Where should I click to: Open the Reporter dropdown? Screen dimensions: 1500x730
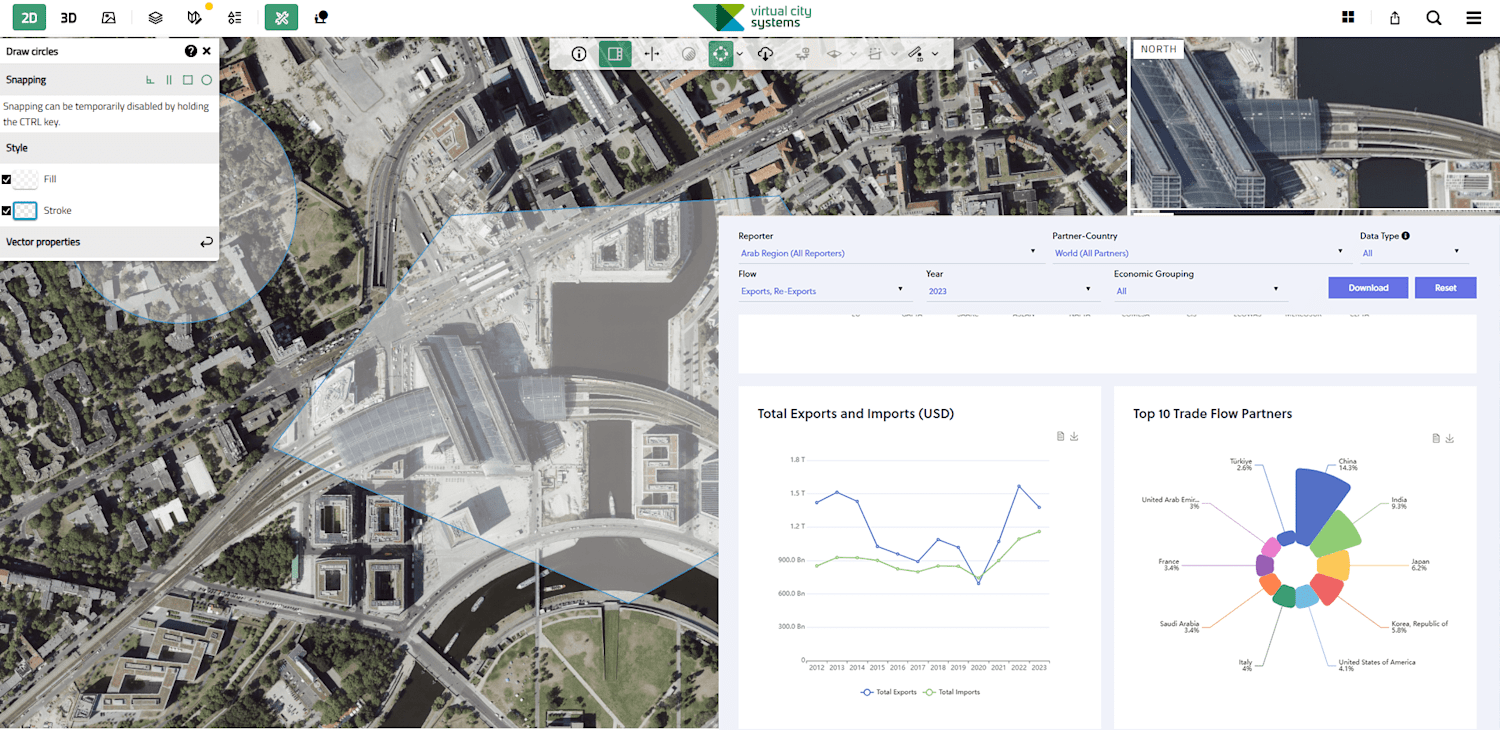click(888, 253)
